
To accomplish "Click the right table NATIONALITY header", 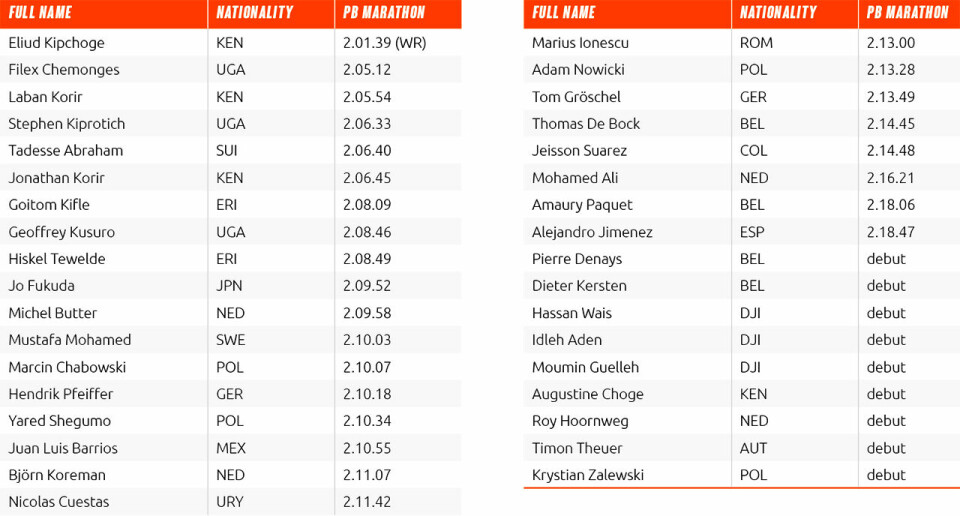I will coord(778,13).
